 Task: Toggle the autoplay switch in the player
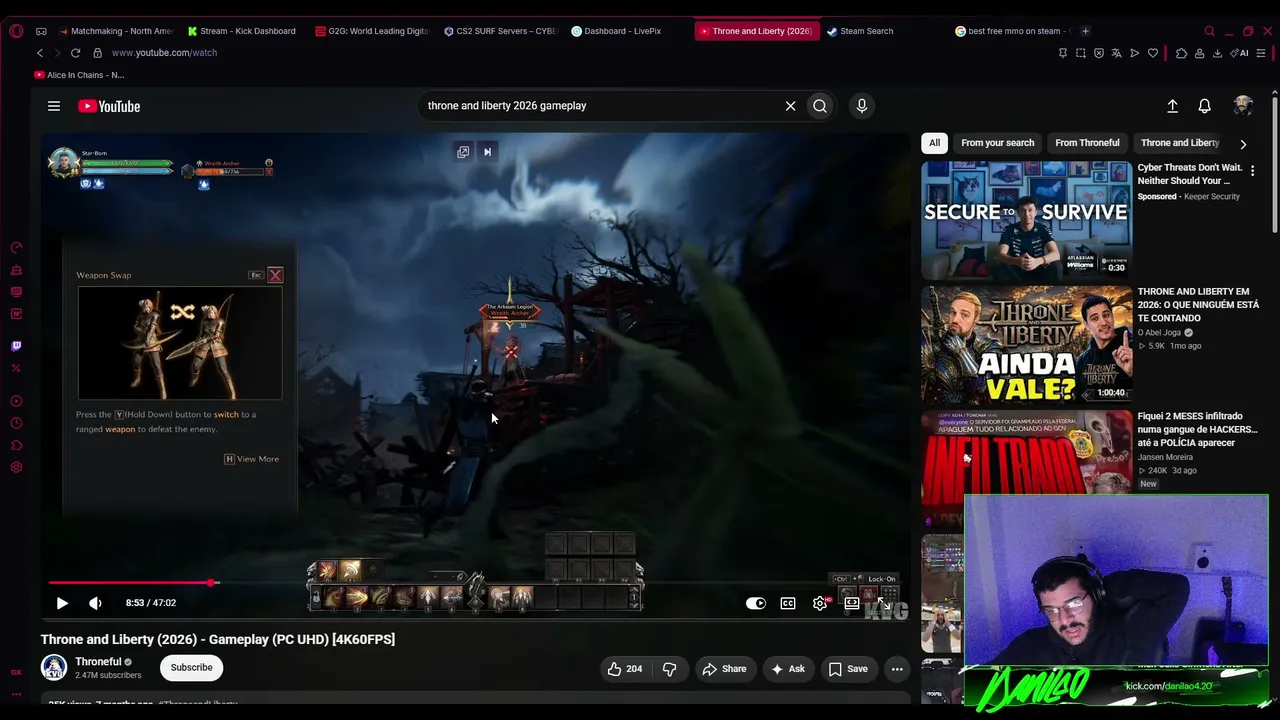tap(756, 603)
